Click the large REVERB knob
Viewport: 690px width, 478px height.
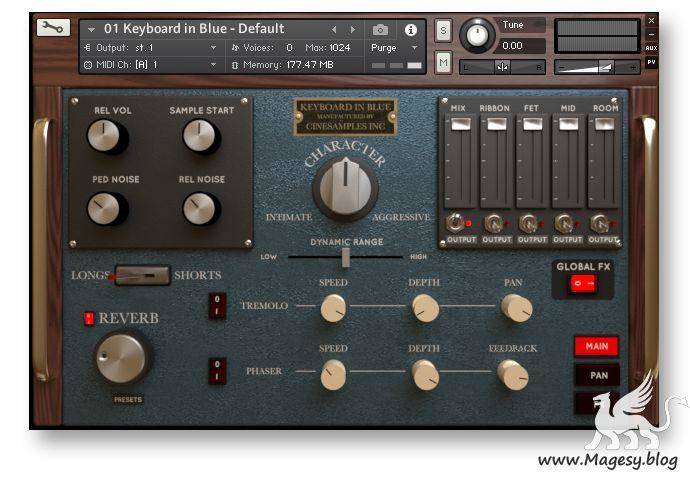point(122,358)
